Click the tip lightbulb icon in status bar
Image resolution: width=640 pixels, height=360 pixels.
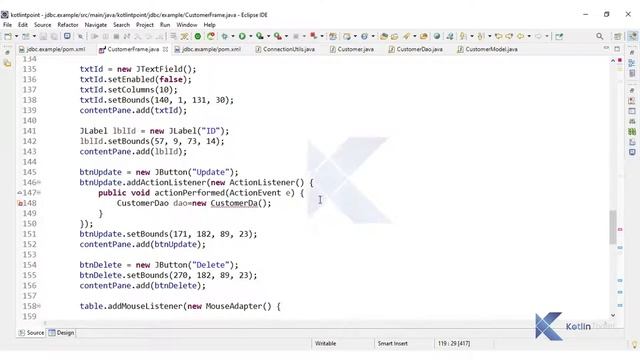coord(634,344)
